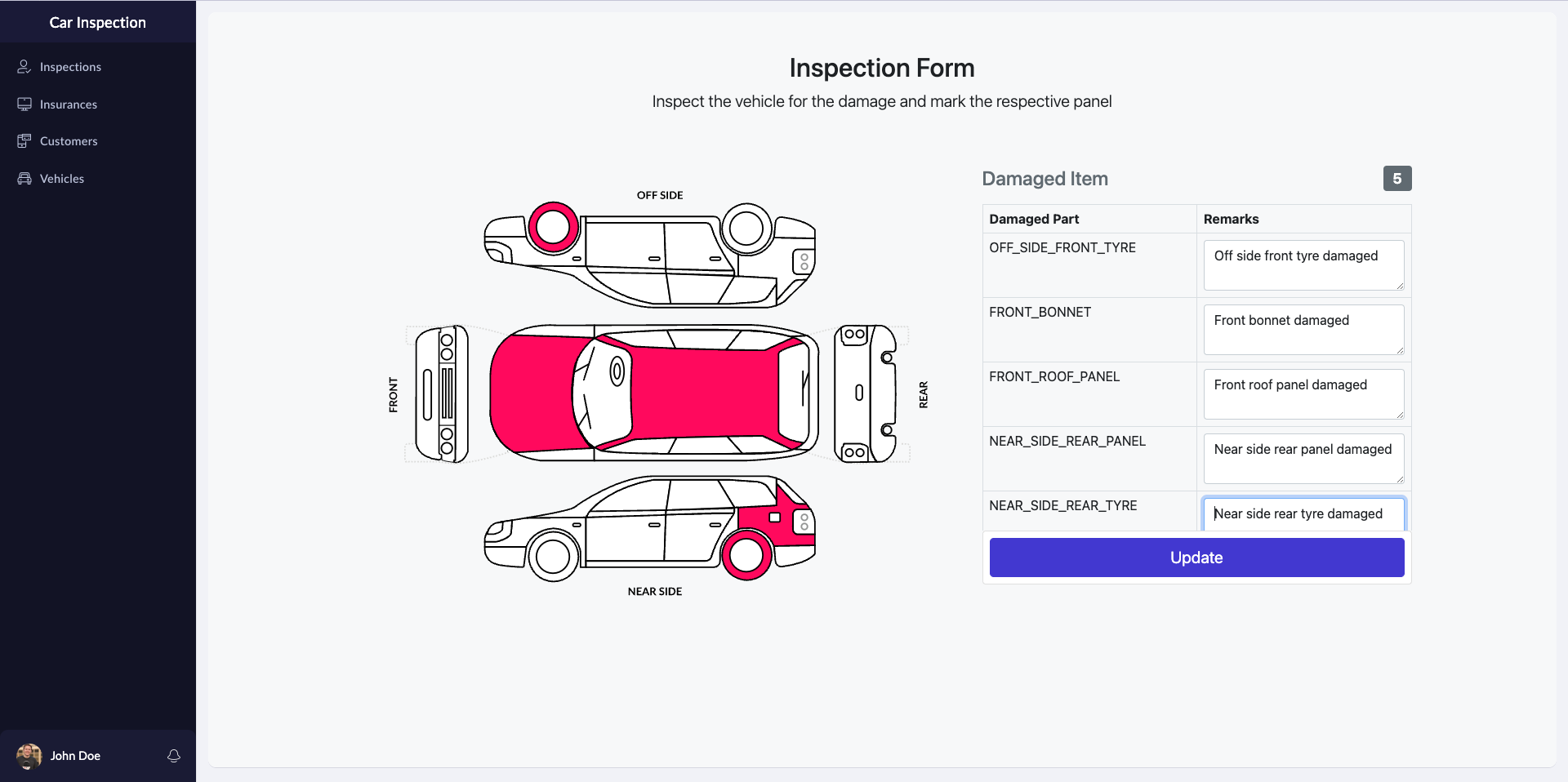Click the Insurances monitor icon
This screenshot has width=1568, height=782.
coord(24,104)
